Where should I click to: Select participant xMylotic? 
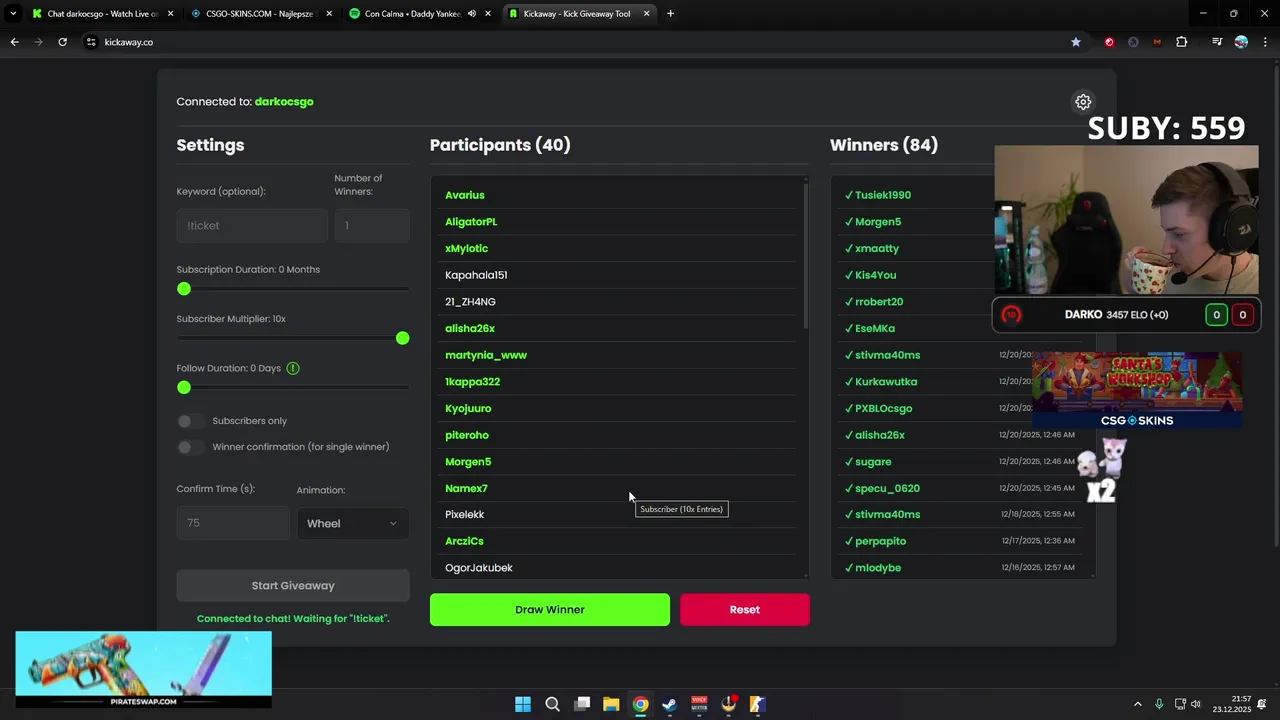(467, 248)
